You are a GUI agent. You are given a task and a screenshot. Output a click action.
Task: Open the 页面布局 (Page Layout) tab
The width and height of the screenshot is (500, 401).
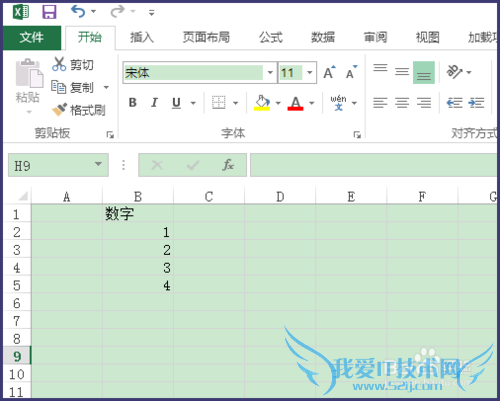pyautogui.click(x=206, y=37)
